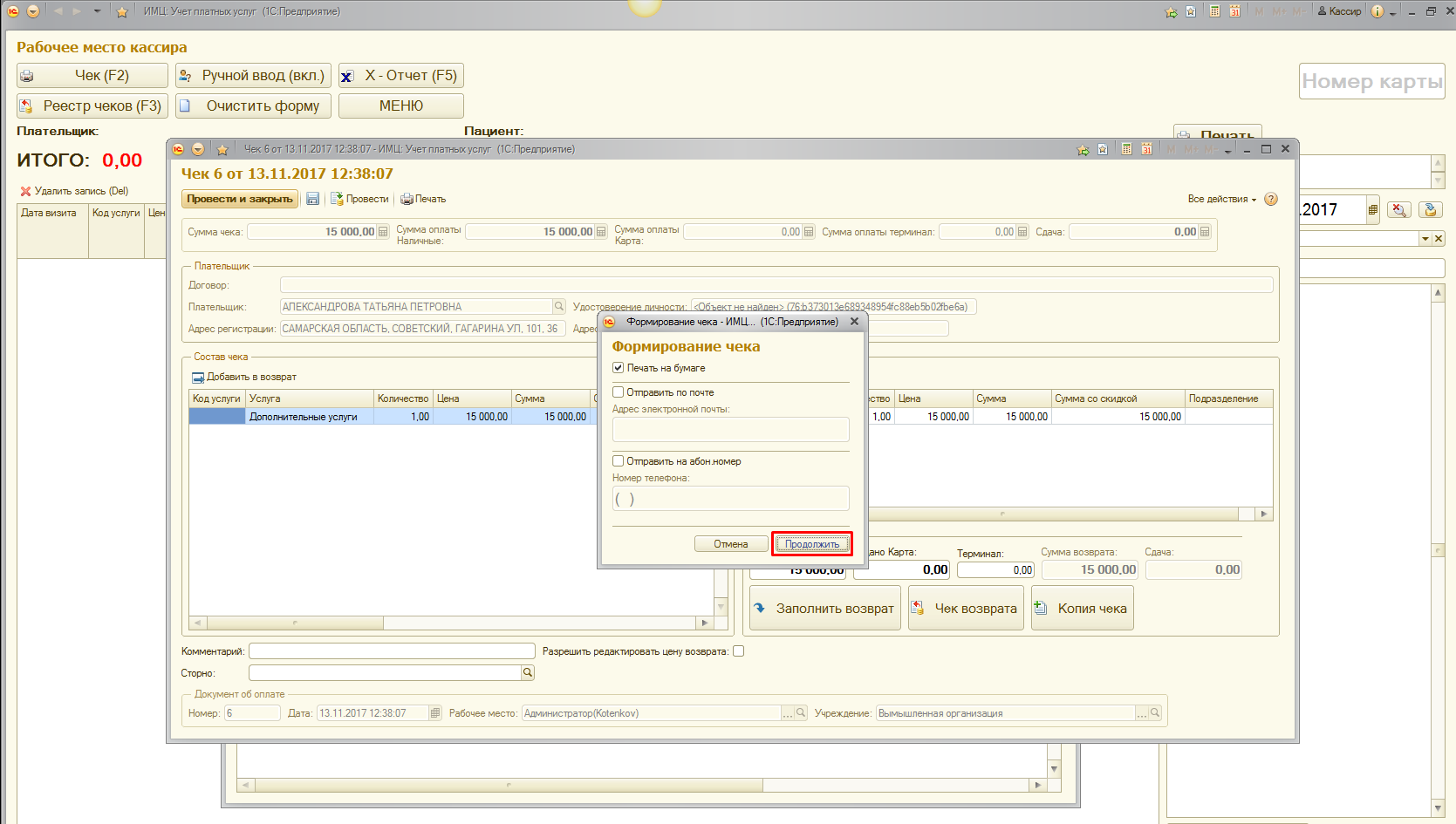This screenshot has width=1456, height=824.
Task: Open main menu arrow in app title bar
Action: (33, 11)
